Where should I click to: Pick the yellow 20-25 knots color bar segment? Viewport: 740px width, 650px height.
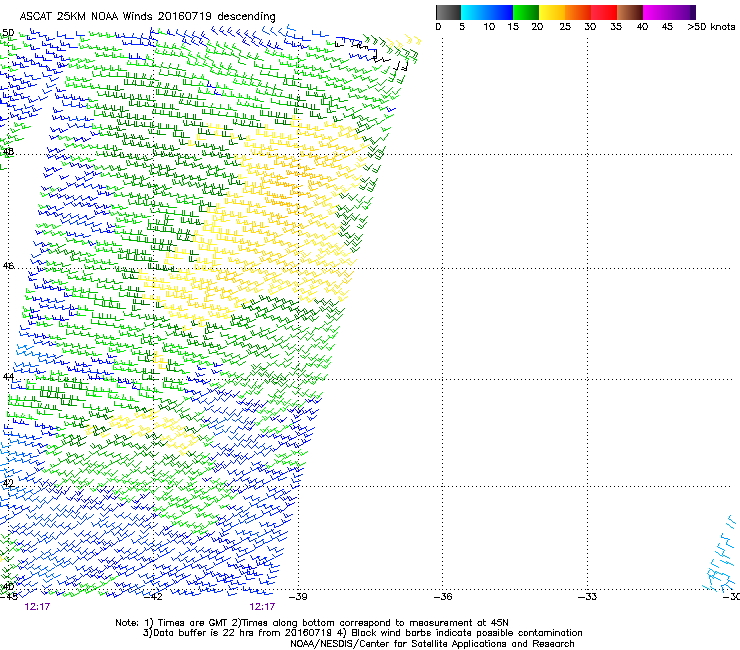pyautogui.click(x=552, y=12)
